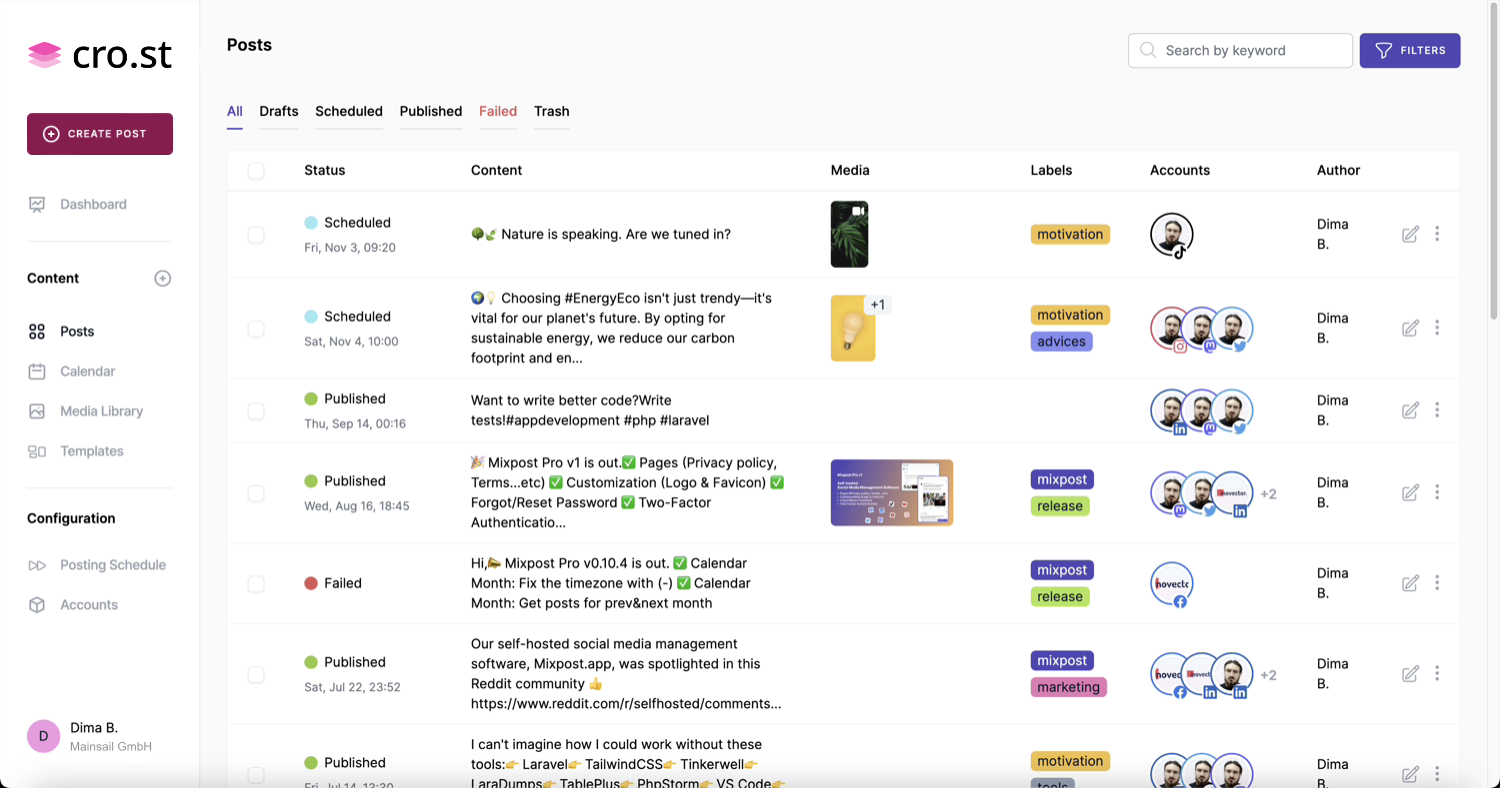The height and width of the screenshot is (790, 1500).
Task: Open the Accounts page in the sidebar
Action: click(x=88, y=605)
